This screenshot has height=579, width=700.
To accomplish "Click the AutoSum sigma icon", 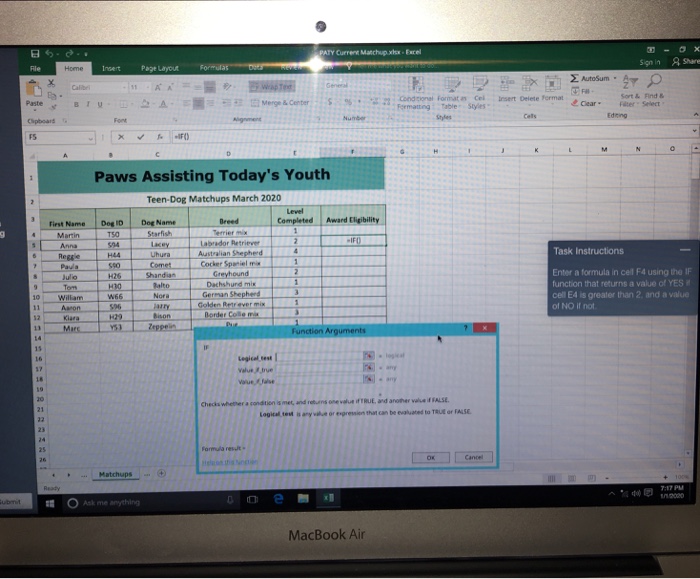I will pos(575,79).
